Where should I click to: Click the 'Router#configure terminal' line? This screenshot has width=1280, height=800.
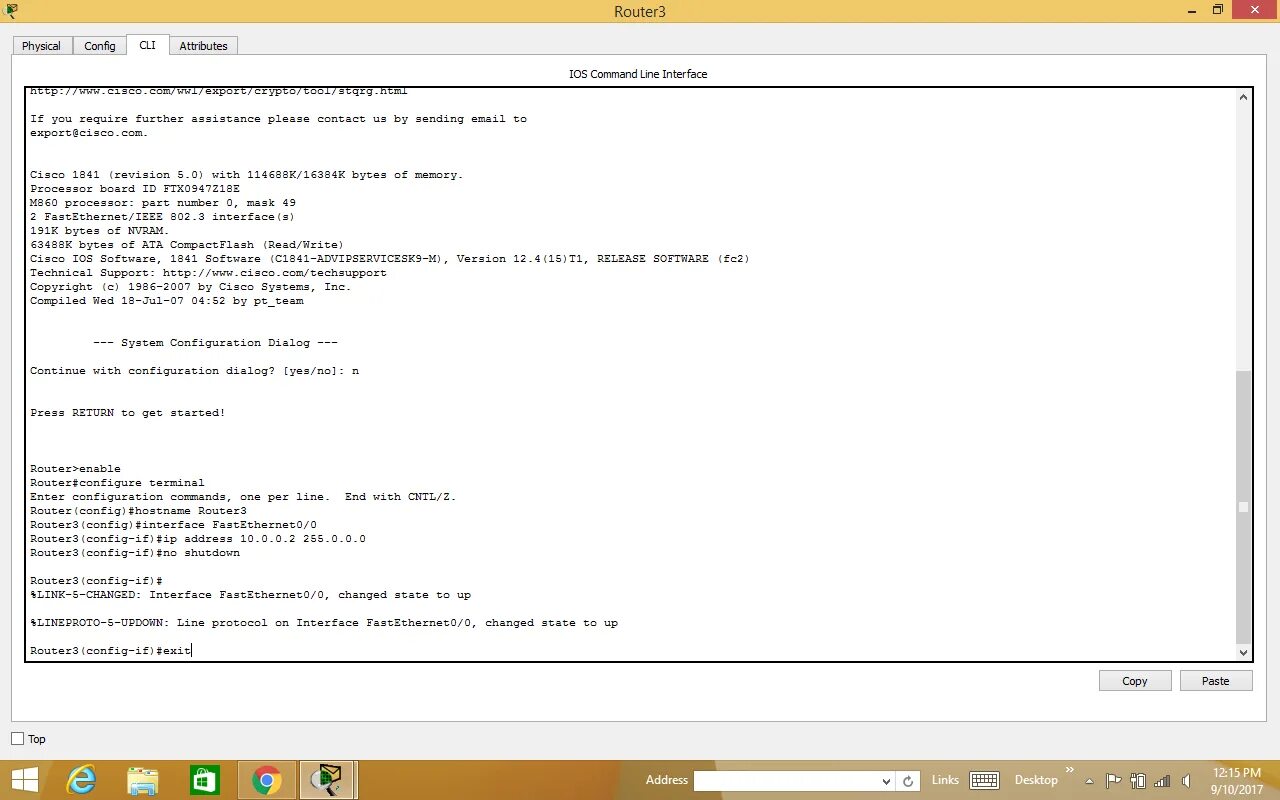tap(117, 483)
